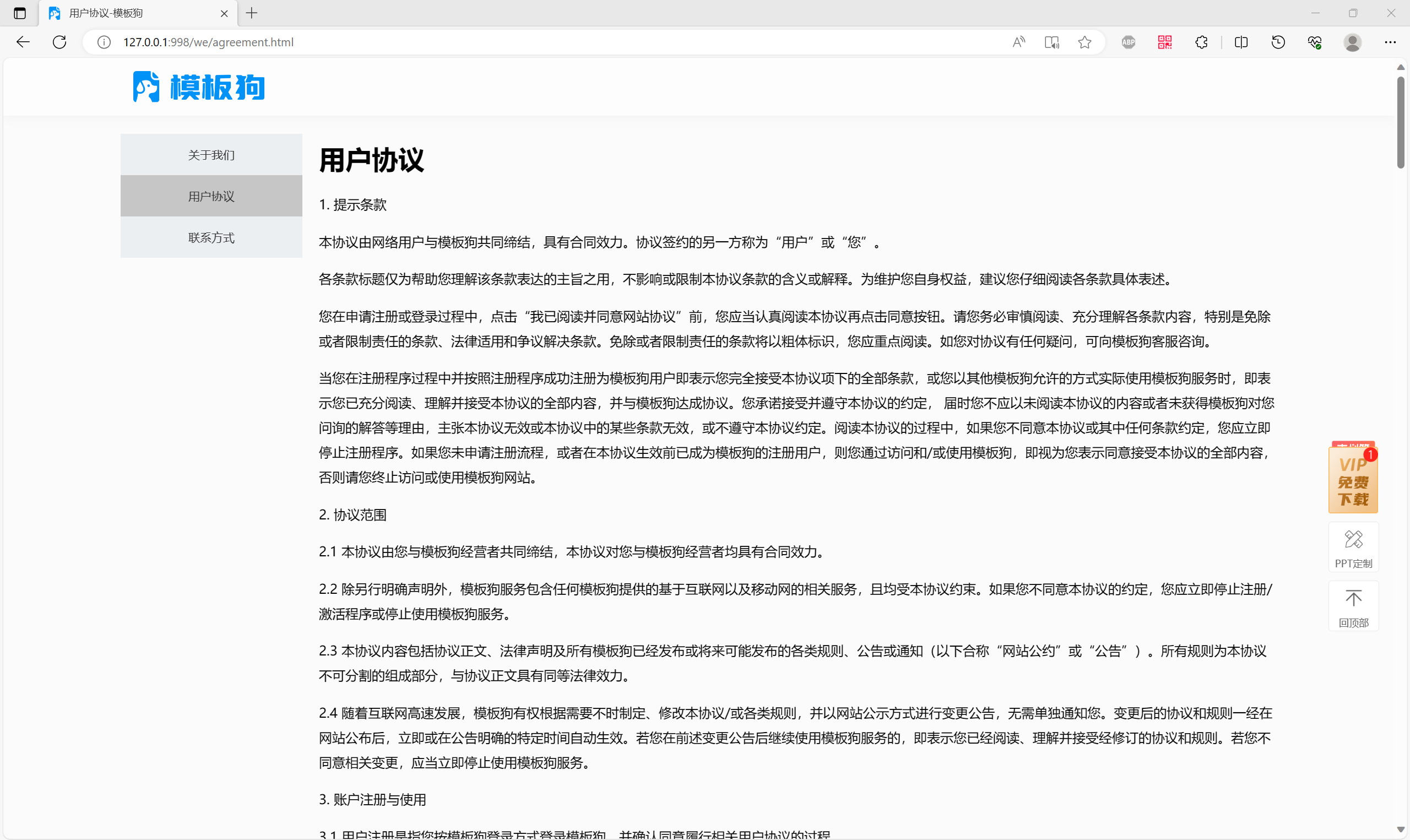This screenshot has width=1410, height=840.
Task: Activate the Read aloud tool
Action: [1018, 42]
